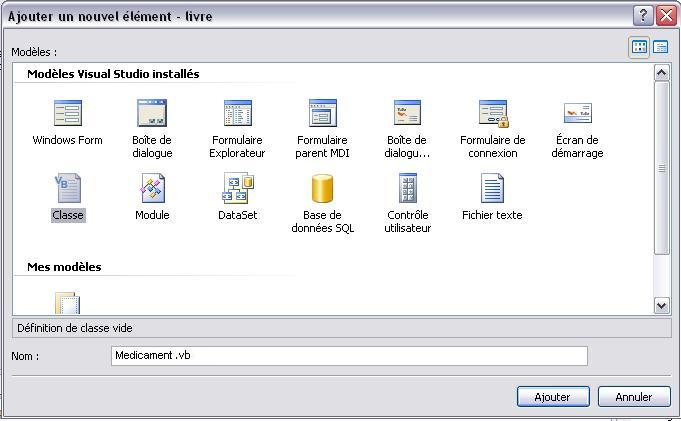Switch to small icons list view
The width and height of the screenshot is (681, 421).
660,47
